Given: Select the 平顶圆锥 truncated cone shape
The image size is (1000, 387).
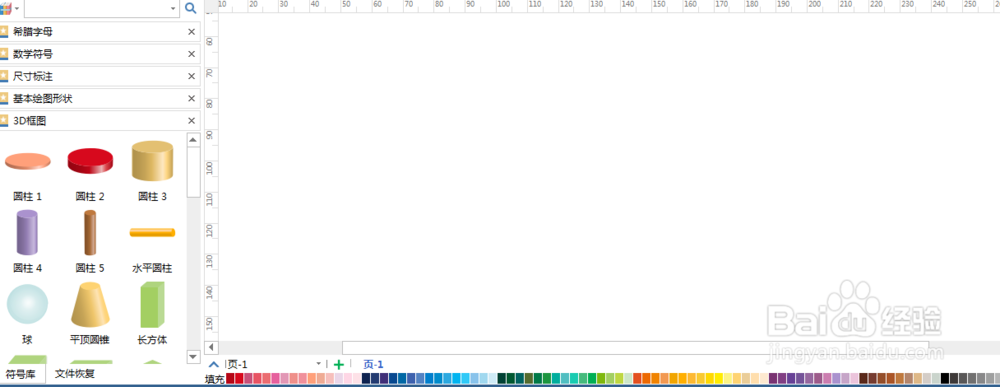Looking at the screenshot, I should point(90,304).
